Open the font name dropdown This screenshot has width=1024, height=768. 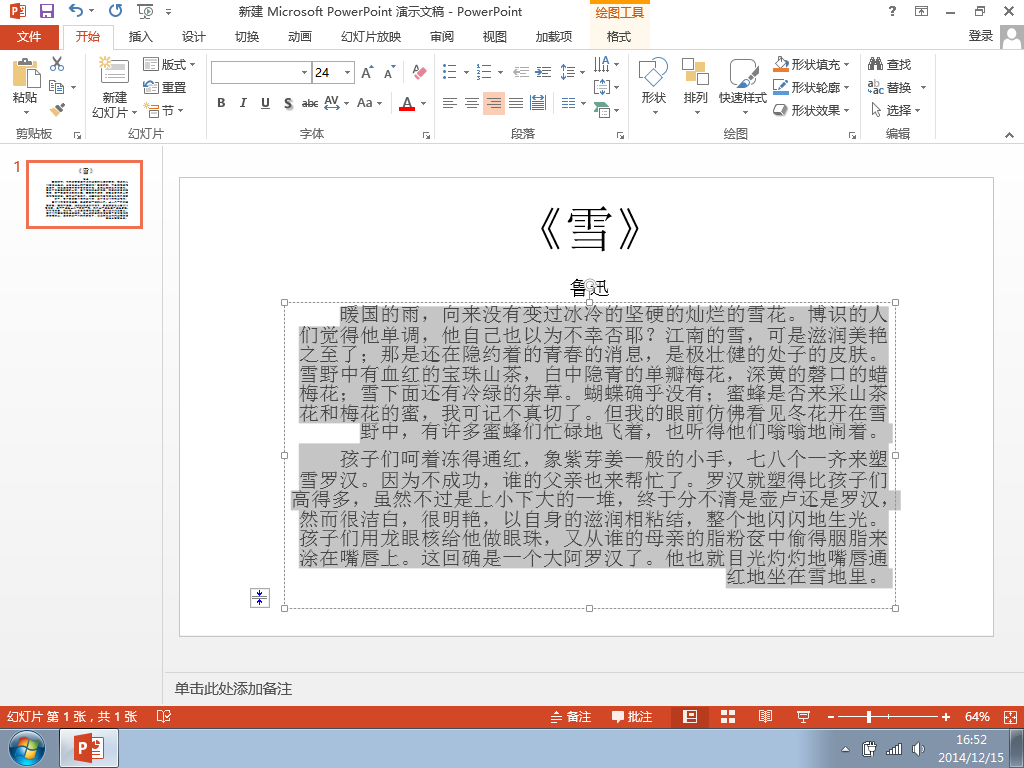(x=304, y=72)
